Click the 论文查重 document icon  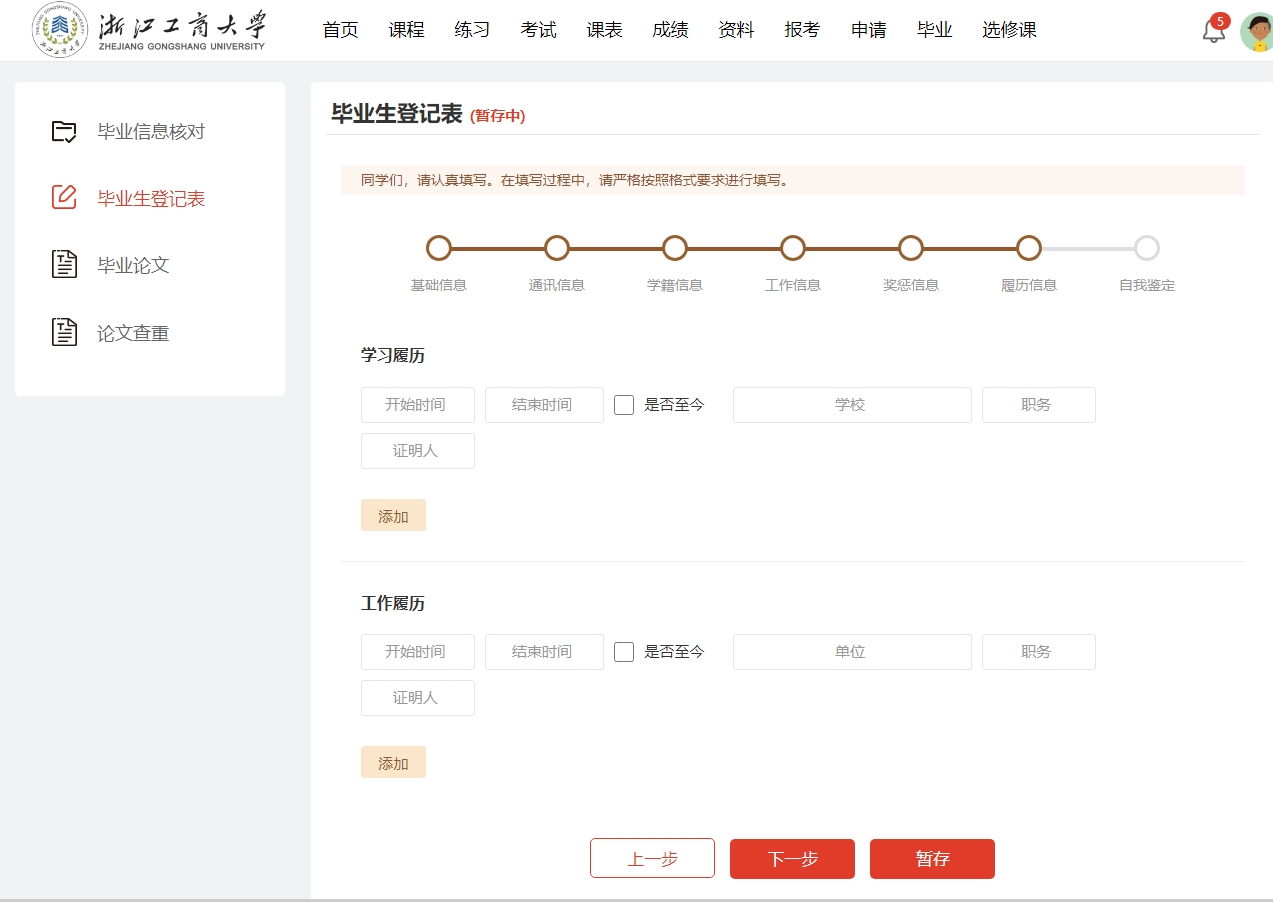(64, 332)
